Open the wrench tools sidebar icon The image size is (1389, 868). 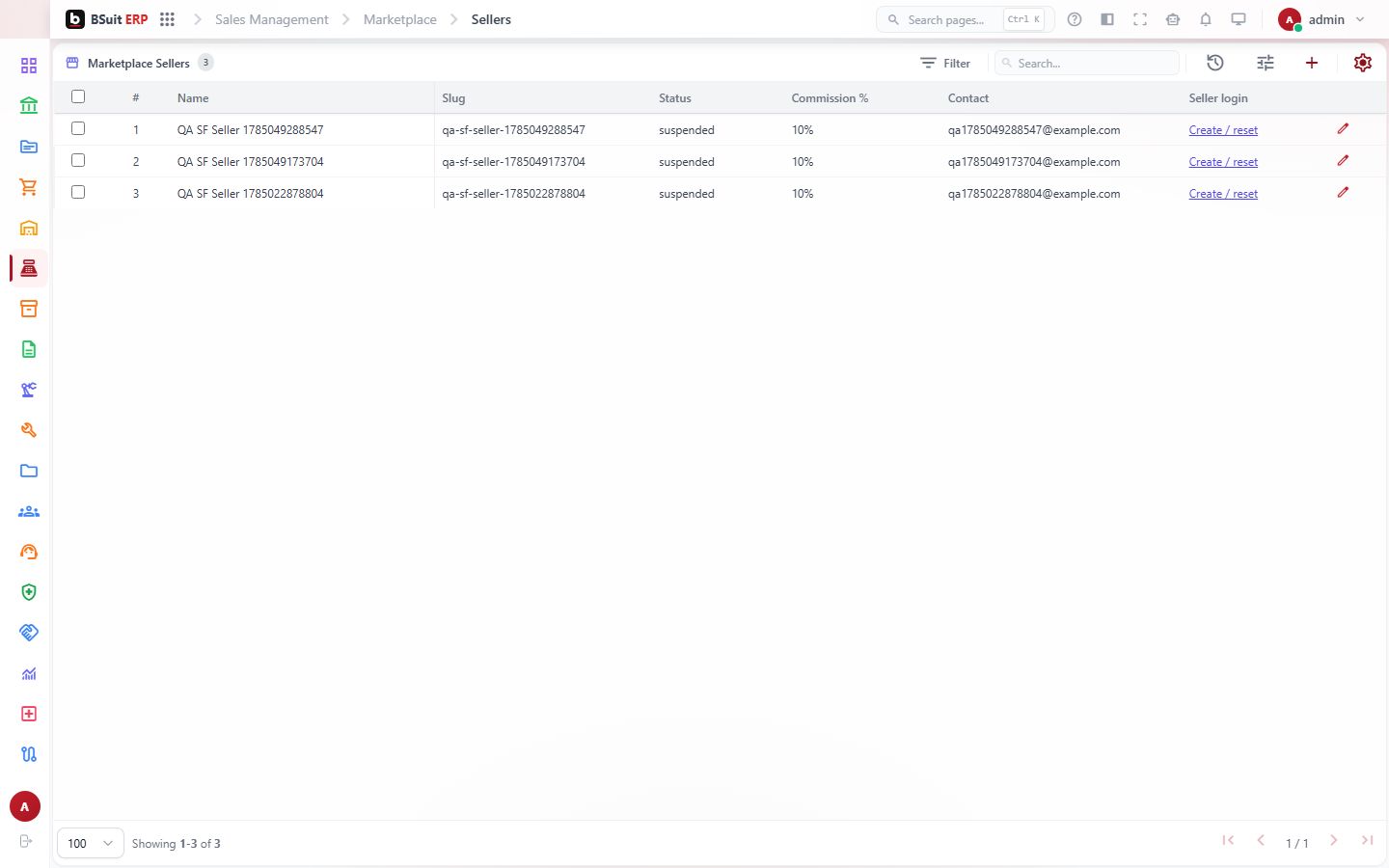point(29,430)
